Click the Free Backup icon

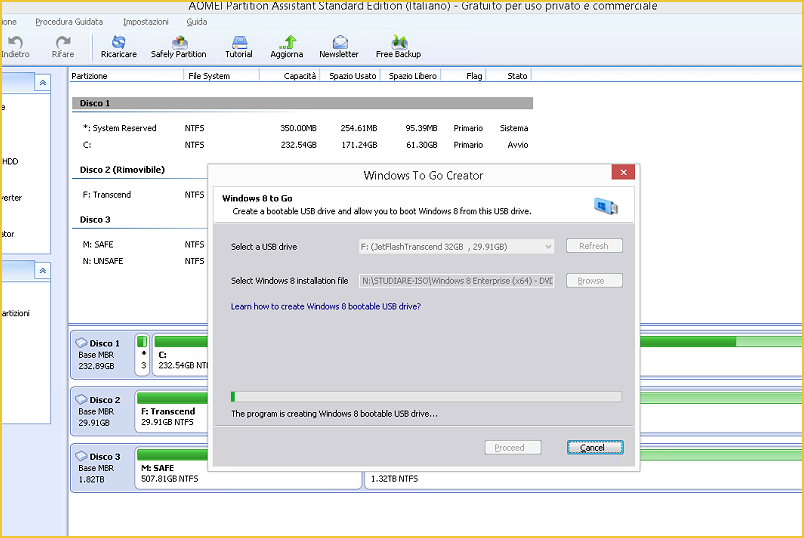pos(399,42)
